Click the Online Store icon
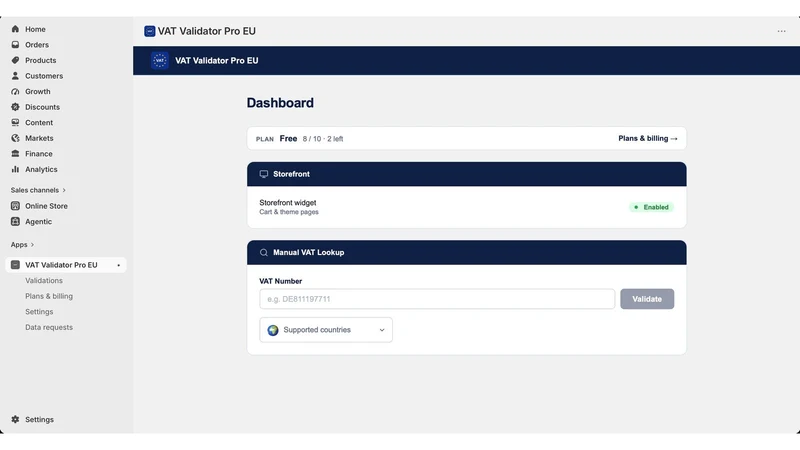This screenshot has width=800, height=450. (15, 206)
